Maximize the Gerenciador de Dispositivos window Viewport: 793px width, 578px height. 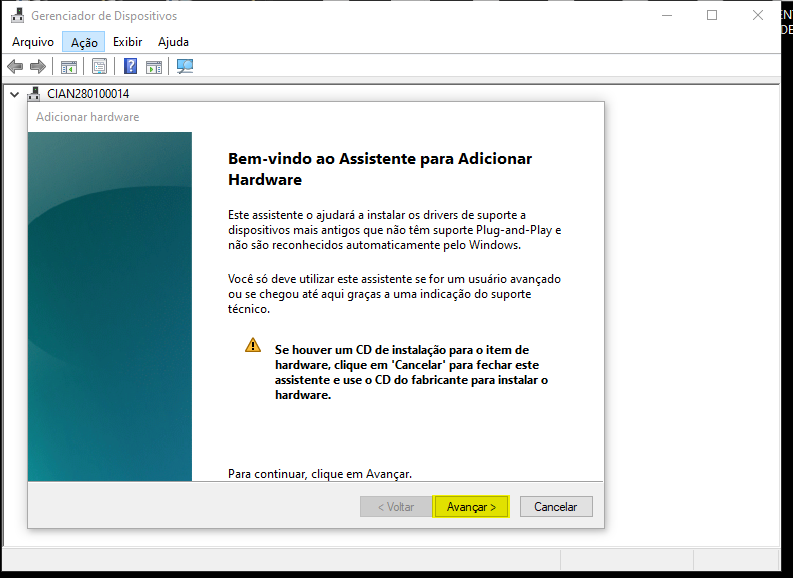(x=712, y=16)
